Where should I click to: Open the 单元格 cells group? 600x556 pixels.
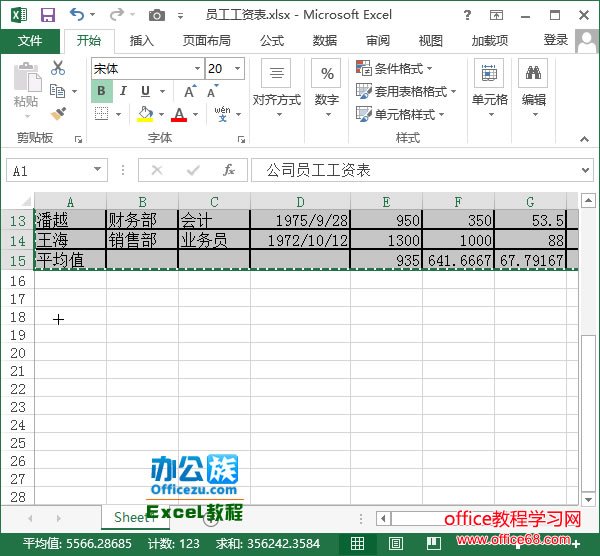pos(489,89)
